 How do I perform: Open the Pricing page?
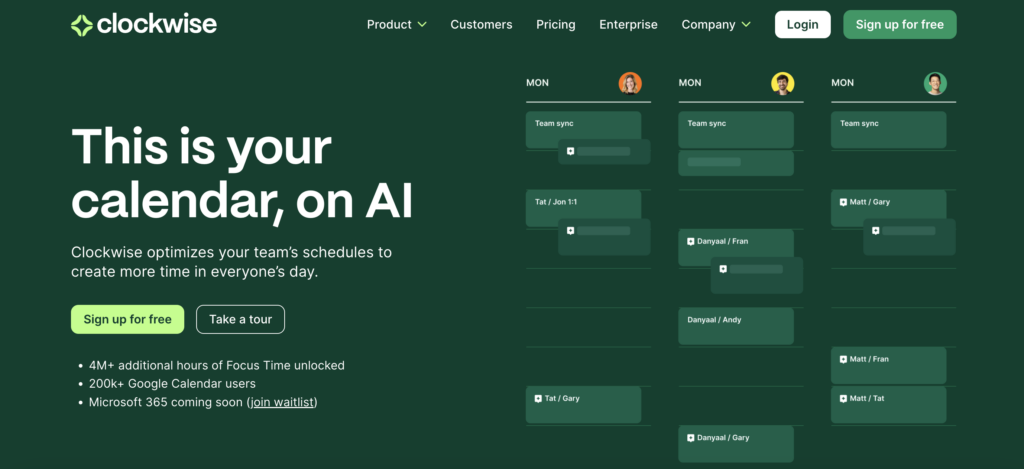pos(556,25)
